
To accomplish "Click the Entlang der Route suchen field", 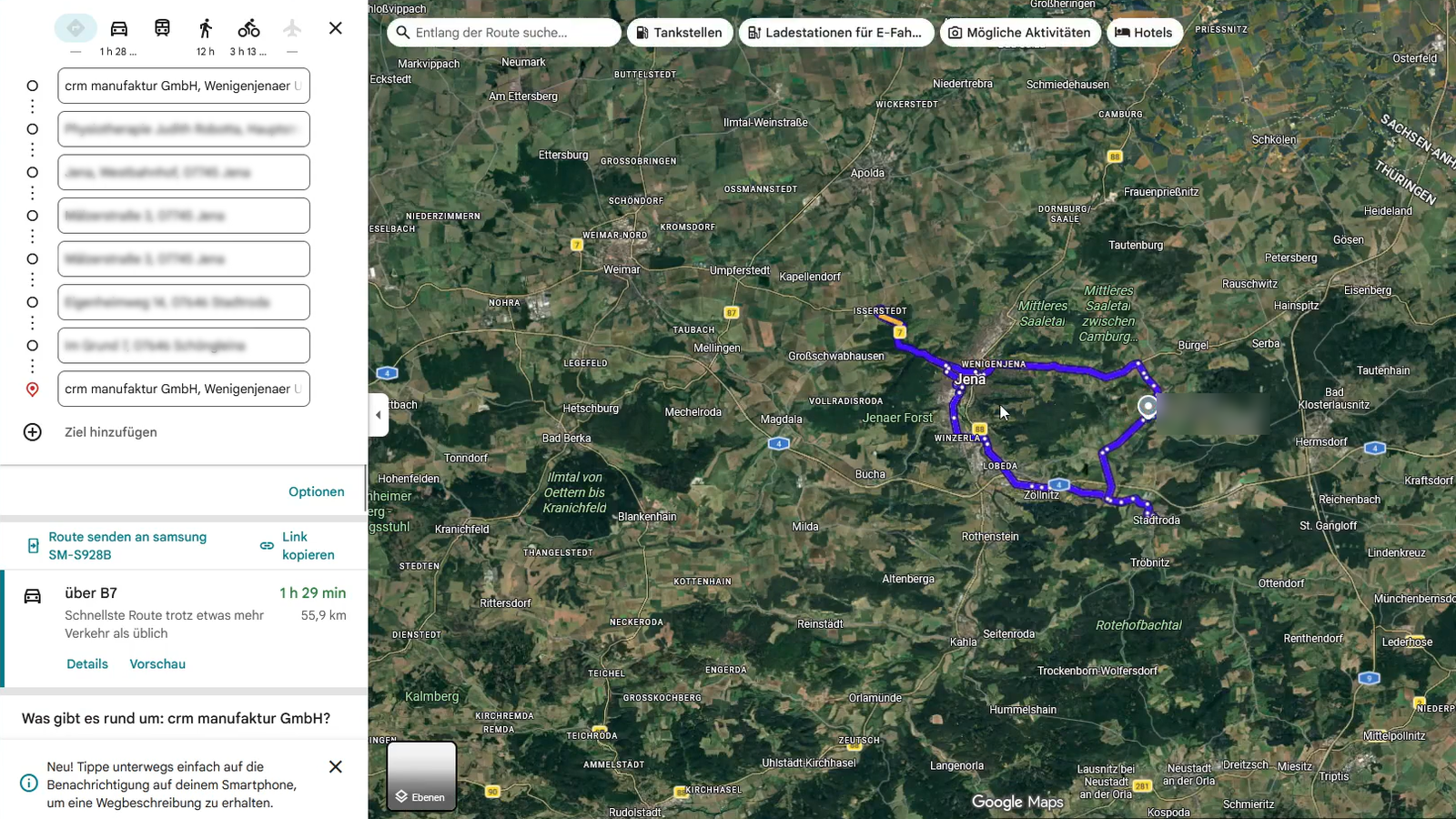I will (x=504, y=33).
